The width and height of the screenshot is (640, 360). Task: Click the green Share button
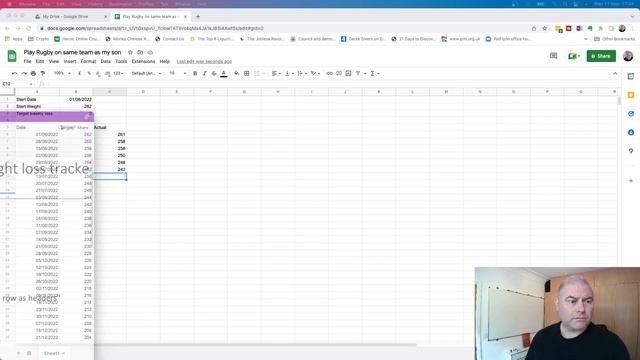click(601, 56)
